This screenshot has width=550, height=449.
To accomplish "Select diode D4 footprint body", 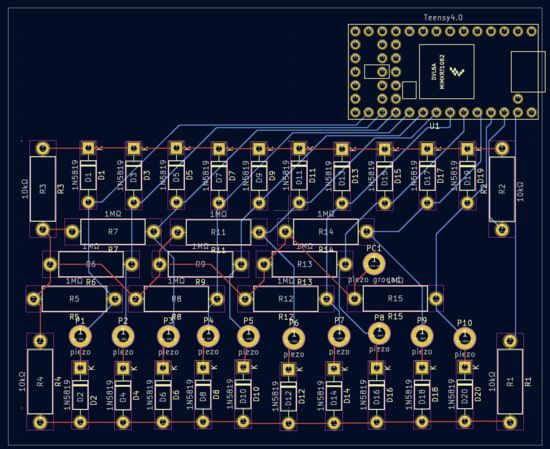I will tap(123, 395).
